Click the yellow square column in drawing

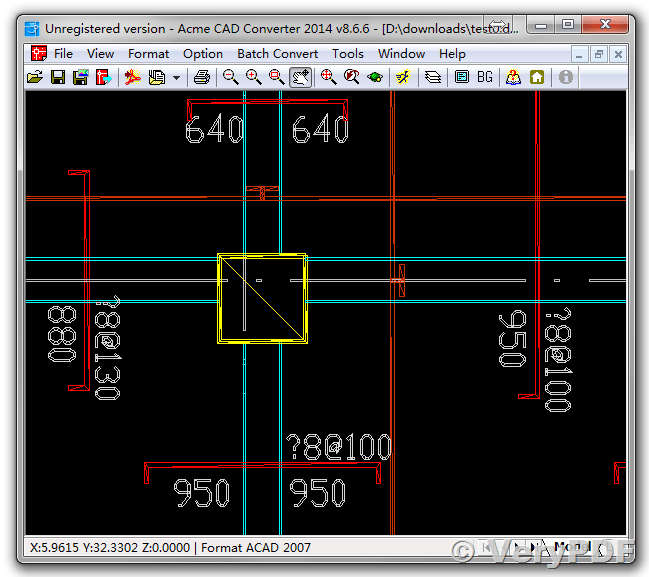click(262, 298)
